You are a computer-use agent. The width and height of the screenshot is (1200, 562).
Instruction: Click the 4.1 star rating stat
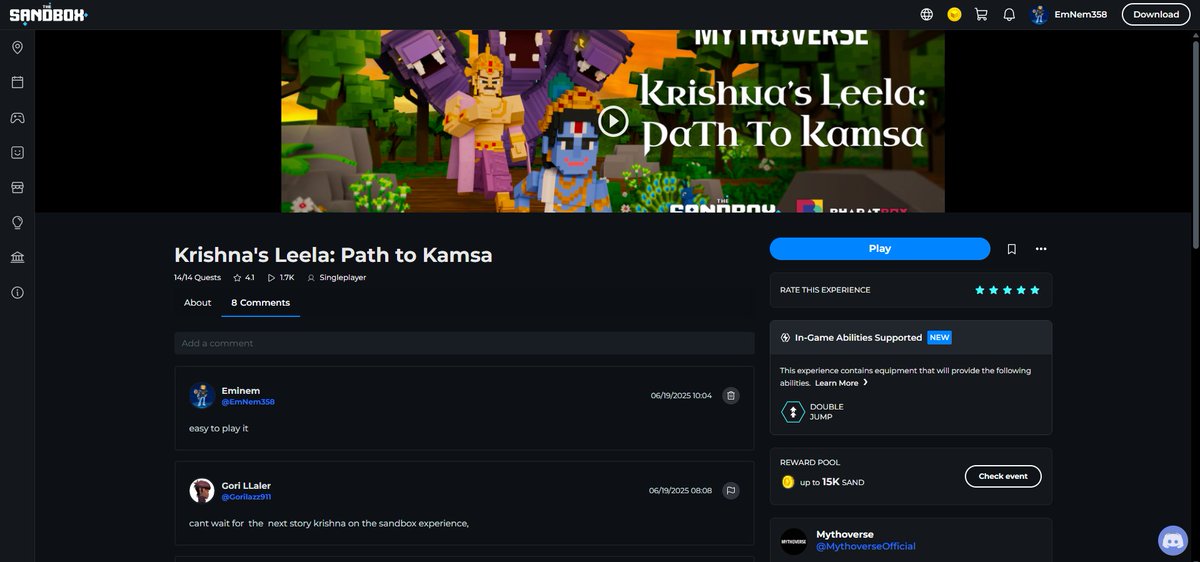tap(244, 277)
